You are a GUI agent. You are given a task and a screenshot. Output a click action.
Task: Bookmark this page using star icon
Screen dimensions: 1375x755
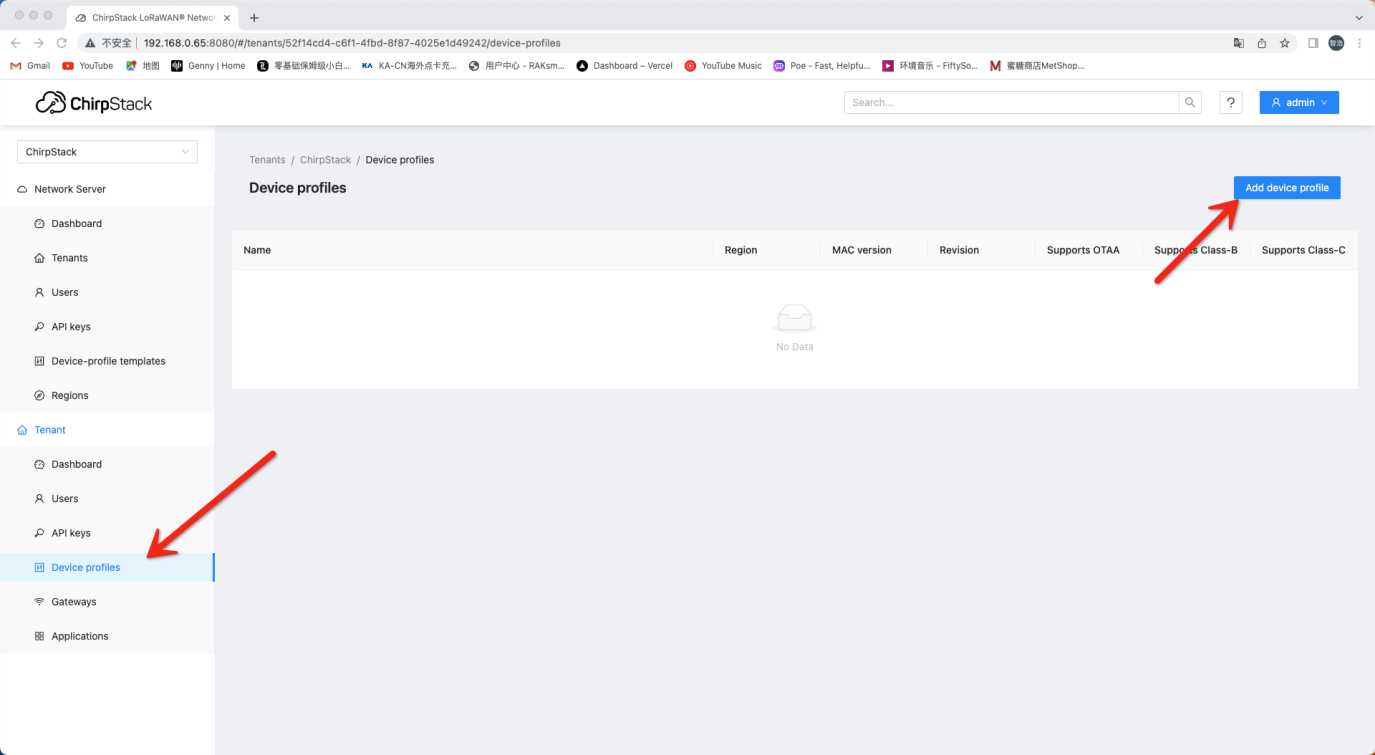(1285, 43)
